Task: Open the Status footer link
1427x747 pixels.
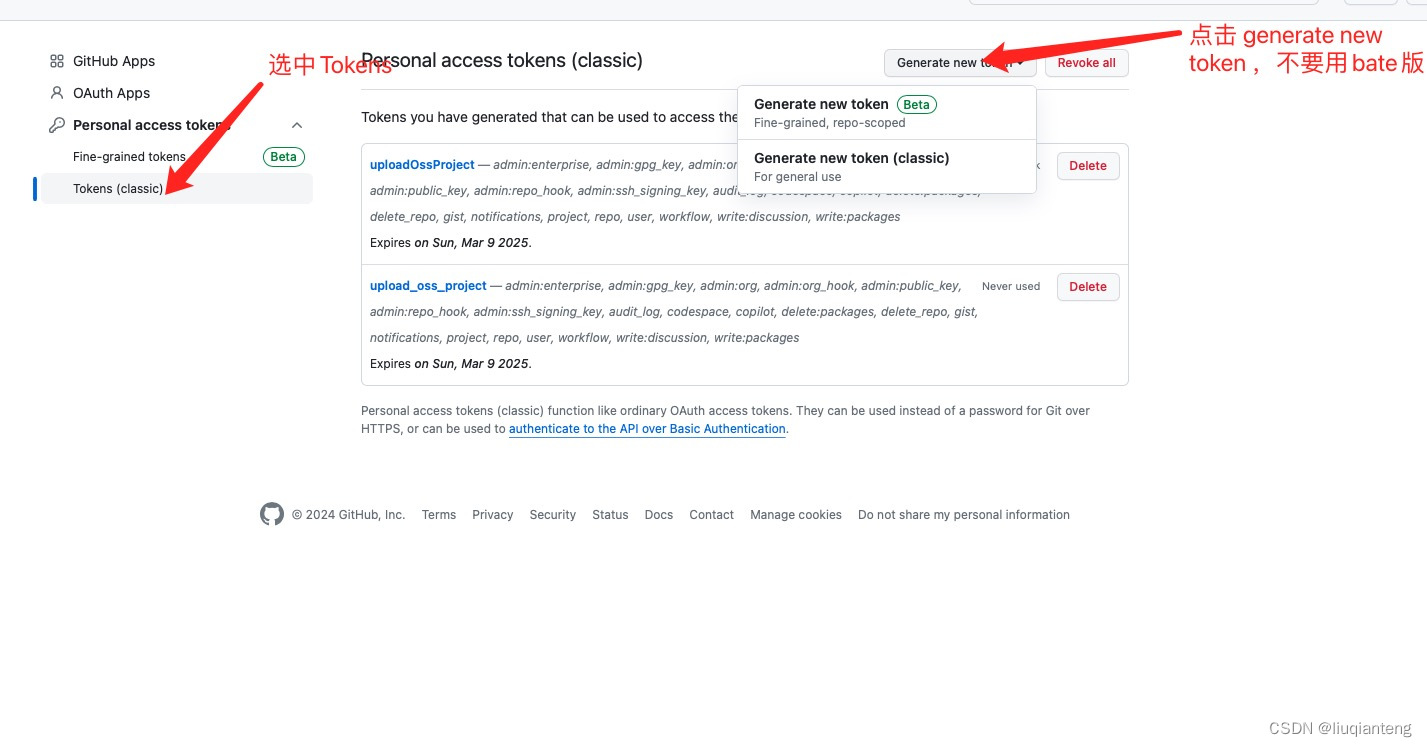Action: [610, 515]
